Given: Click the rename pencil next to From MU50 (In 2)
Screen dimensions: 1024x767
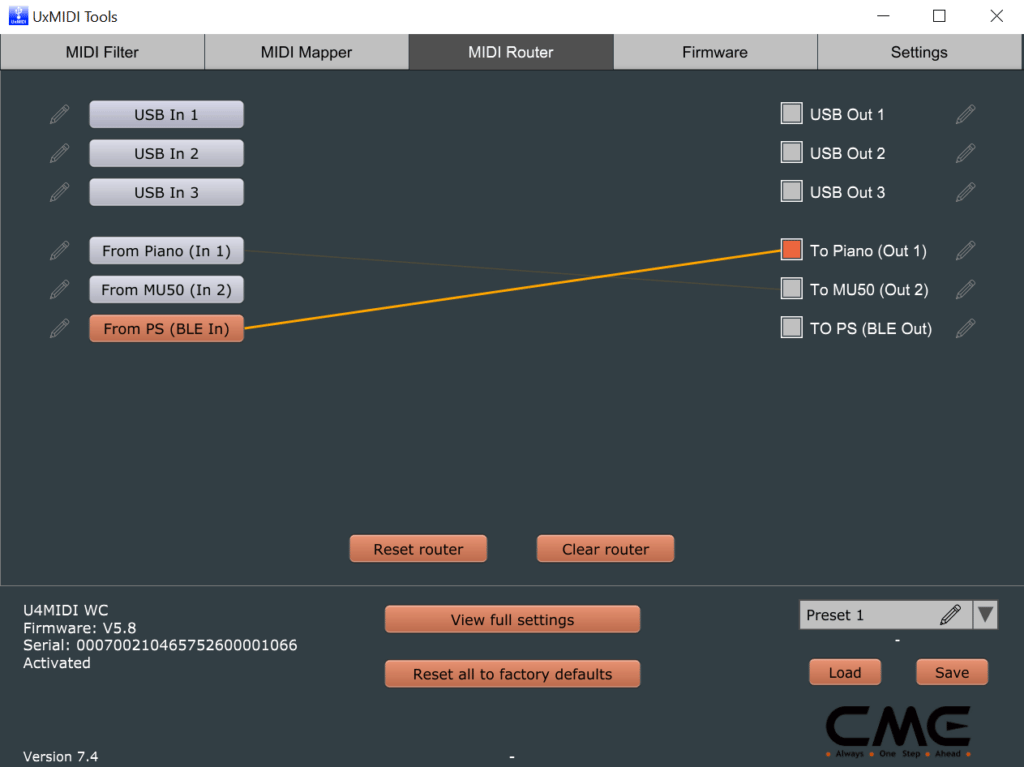Looking at the screenshot, I should (59, 289).
